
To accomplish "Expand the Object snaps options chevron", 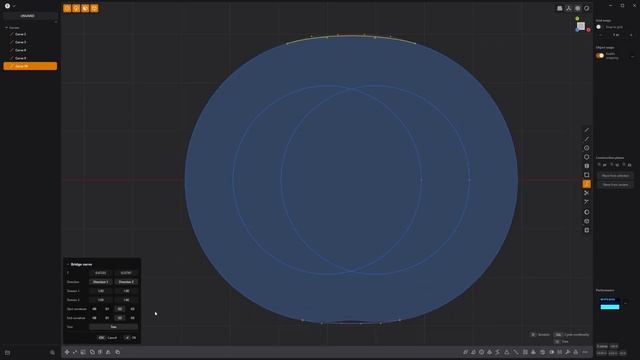I will 633,56.
